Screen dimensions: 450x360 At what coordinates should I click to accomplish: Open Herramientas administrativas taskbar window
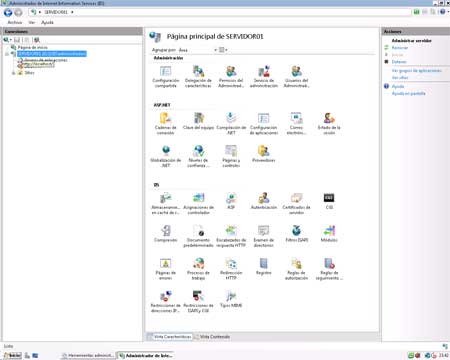(88, 356)
